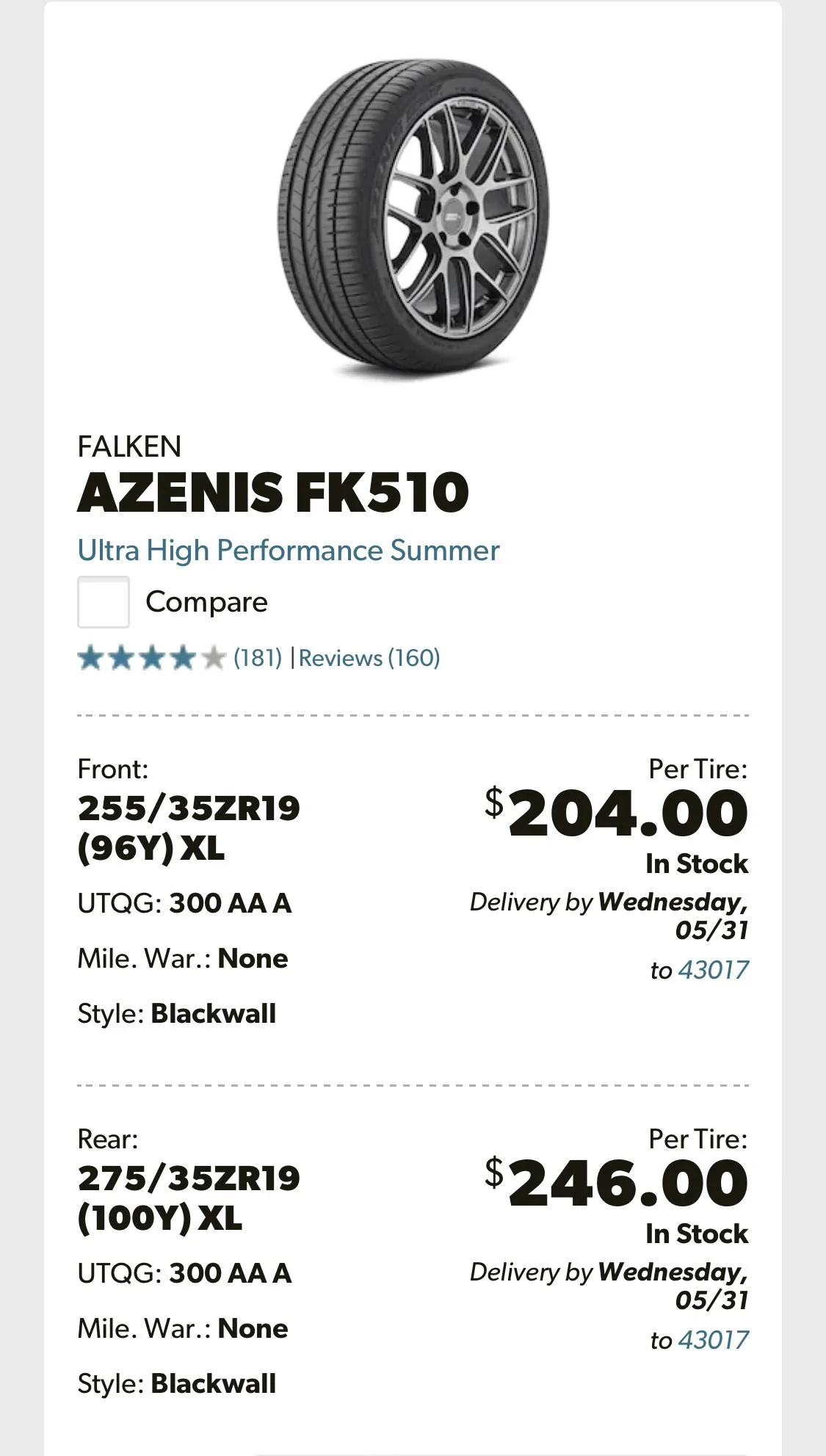The width and height of the screenshot is (826, 1456).
Task: Click zip code 43017 under front tire
Action: coord(713,969)
